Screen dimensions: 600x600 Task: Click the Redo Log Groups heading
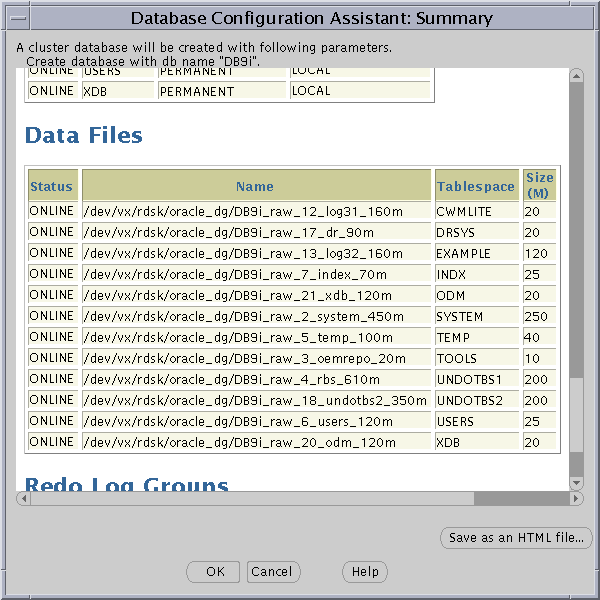(126, 485)
